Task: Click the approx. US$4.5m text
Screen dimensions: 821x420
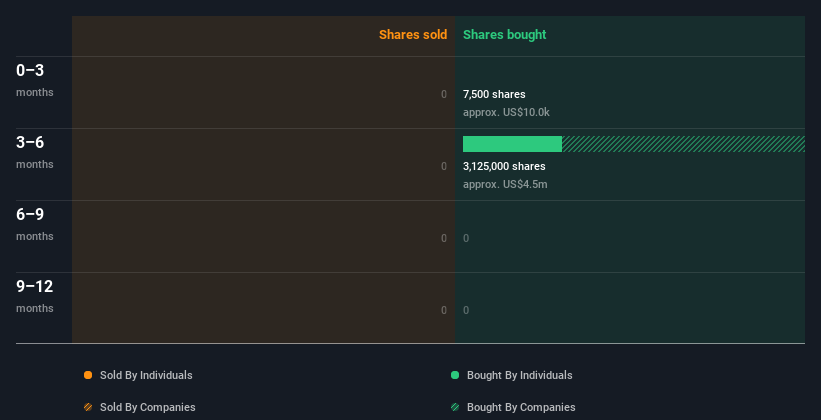Action: click(505, 184)
